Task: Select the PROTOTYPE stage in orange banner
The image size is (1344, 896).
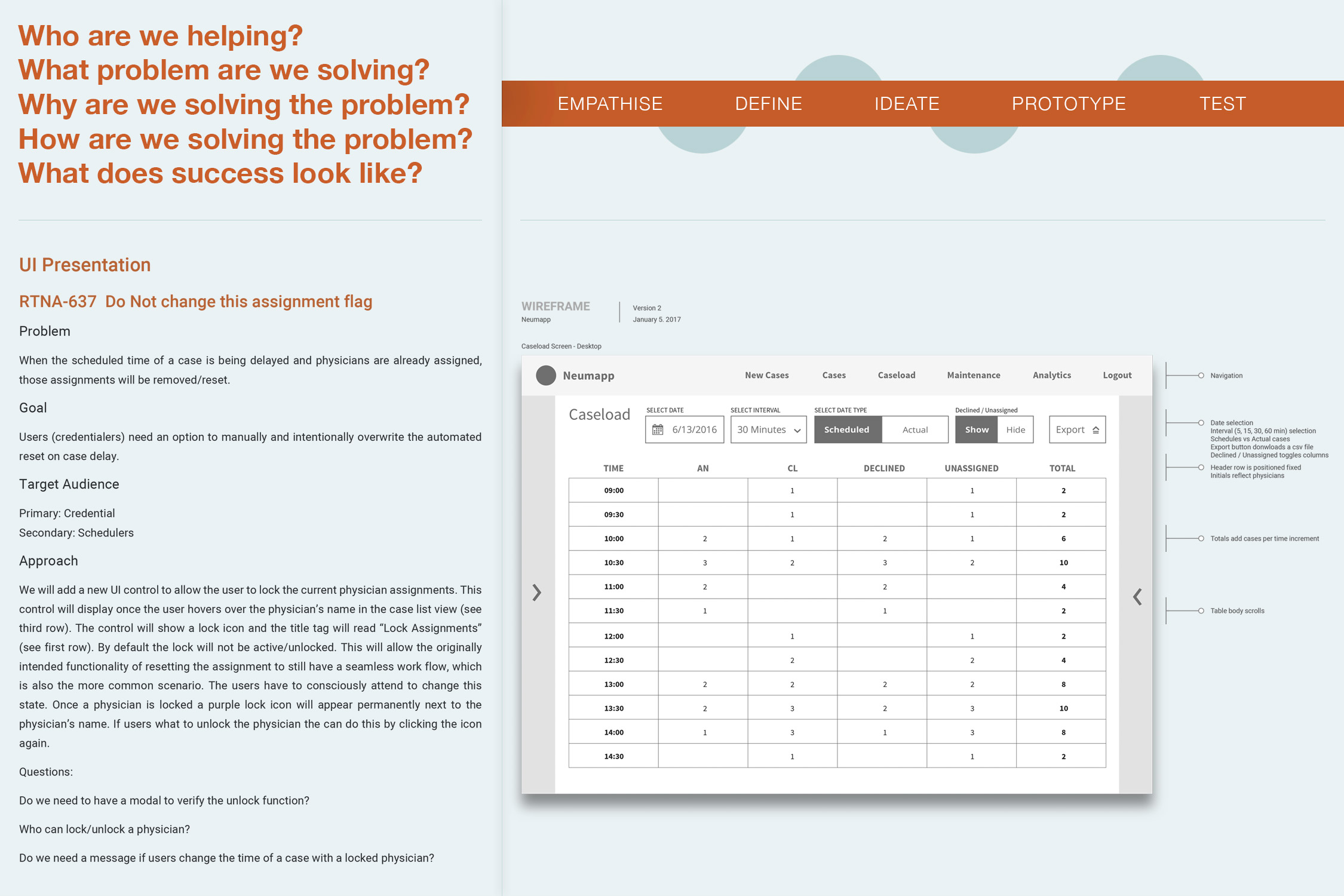Action: point(1068,103)
